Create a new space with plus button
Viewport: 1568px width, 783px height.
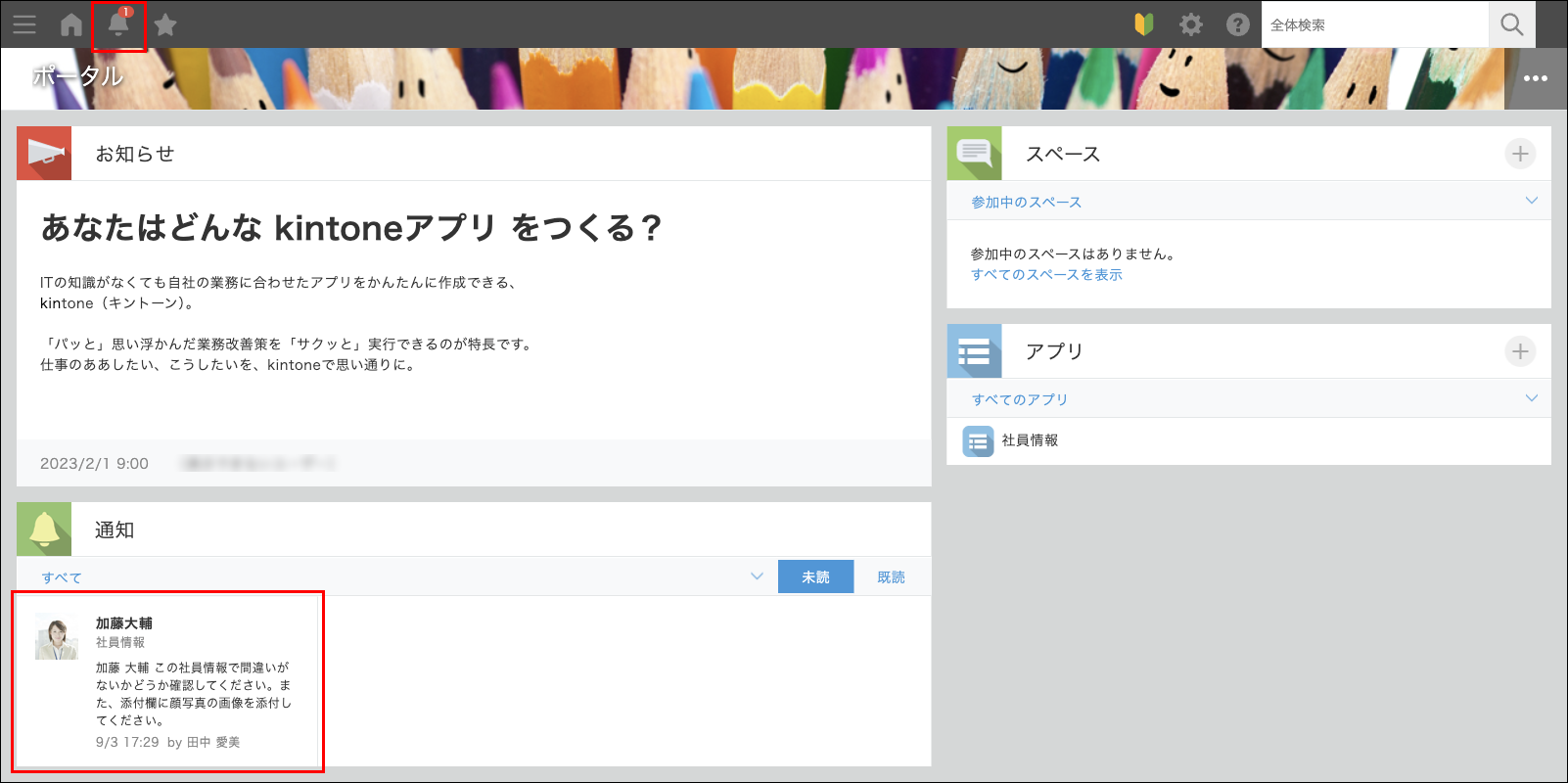(1520, 154)
